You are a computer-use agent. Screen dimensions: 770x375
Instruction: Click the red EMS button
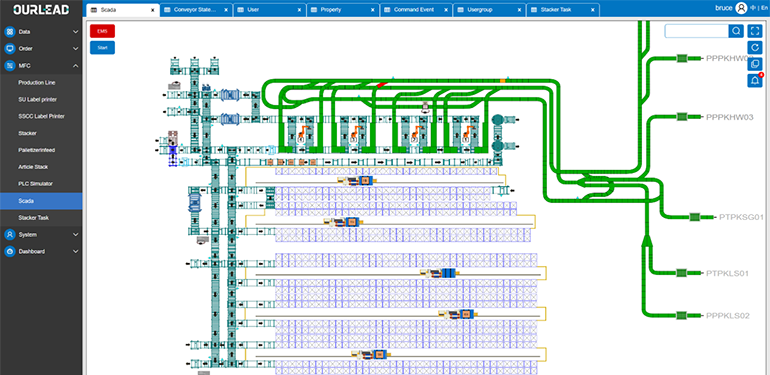[x=102, y=31]
